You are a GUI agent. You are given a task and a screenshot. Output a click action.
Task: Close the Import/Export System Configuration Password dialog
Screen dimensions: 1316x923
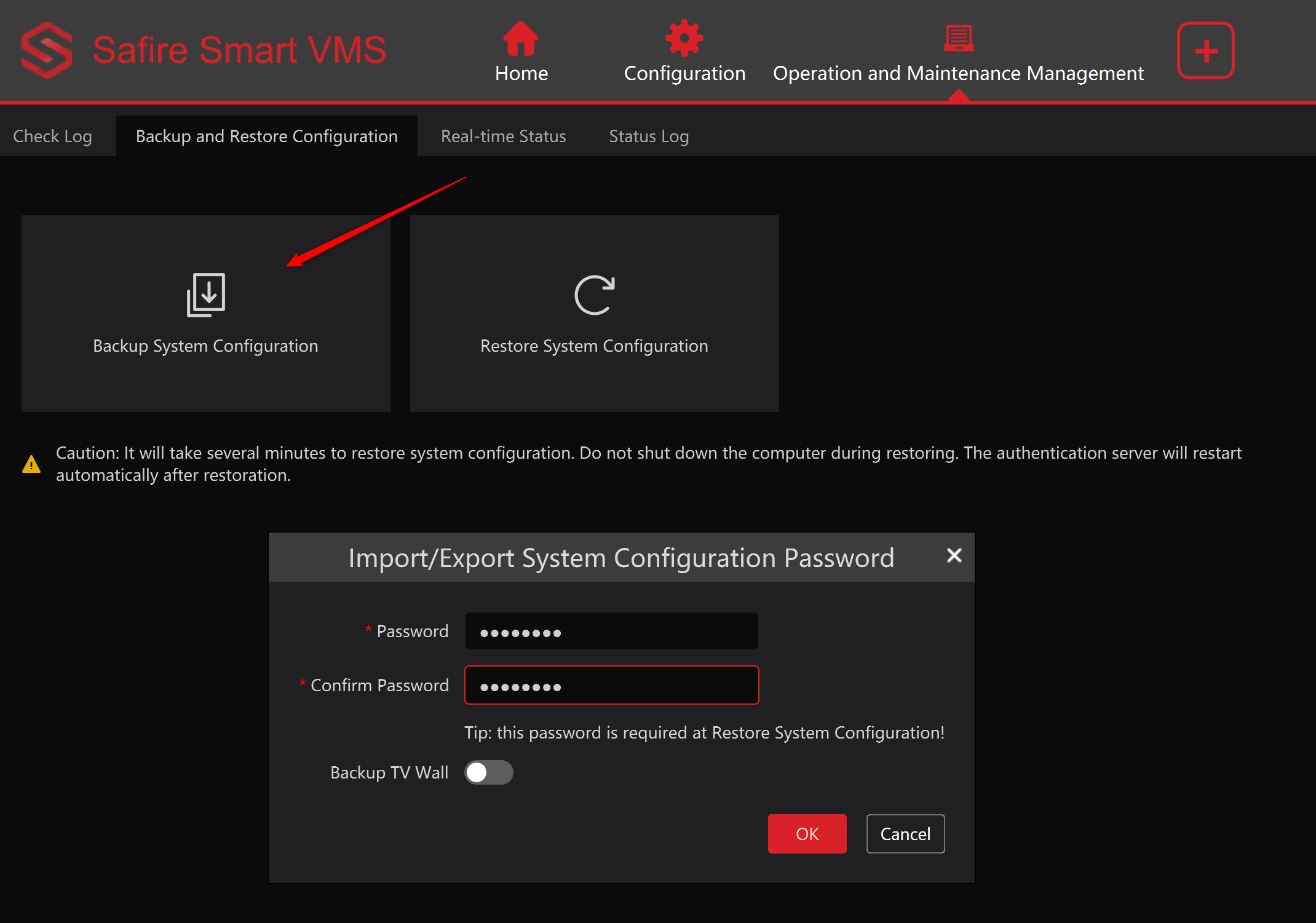[954, 555]
